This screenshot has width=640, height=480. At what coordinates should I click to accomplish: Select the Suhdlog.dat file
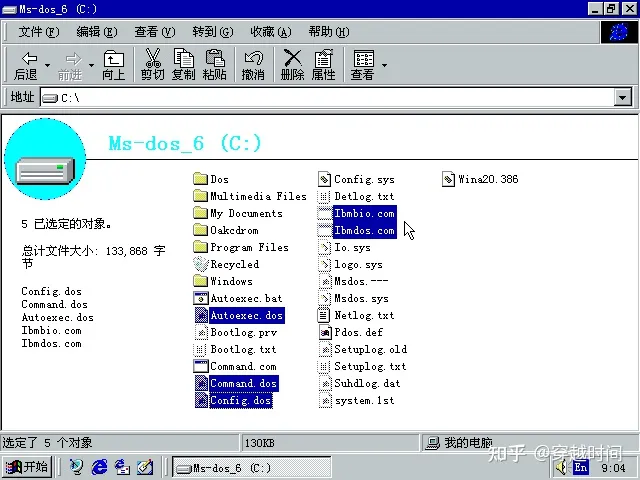pos(359,383)
